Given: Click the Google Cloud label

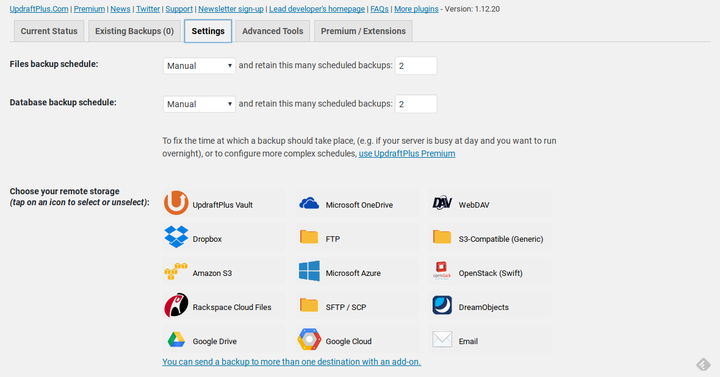Looking at the screenshot, I should [x=349, y=341].
